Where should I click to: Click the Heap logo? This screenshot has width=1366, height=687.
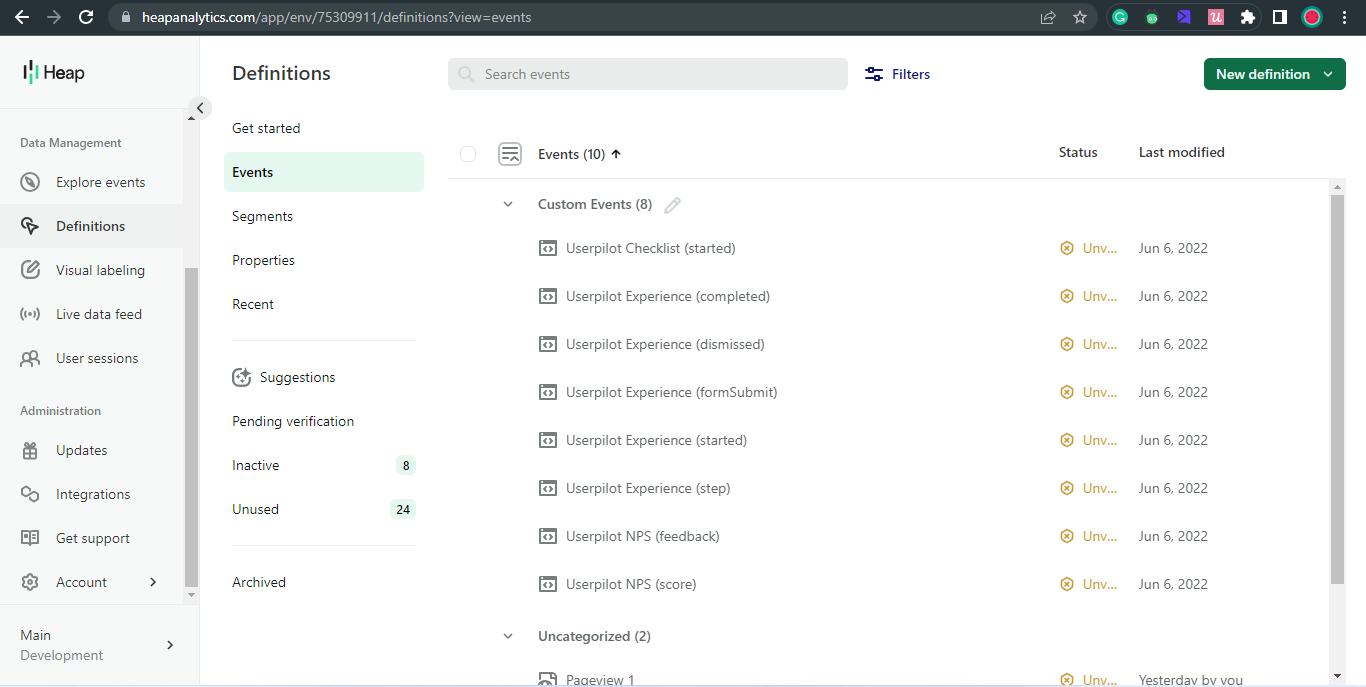[x=54, y=72]
